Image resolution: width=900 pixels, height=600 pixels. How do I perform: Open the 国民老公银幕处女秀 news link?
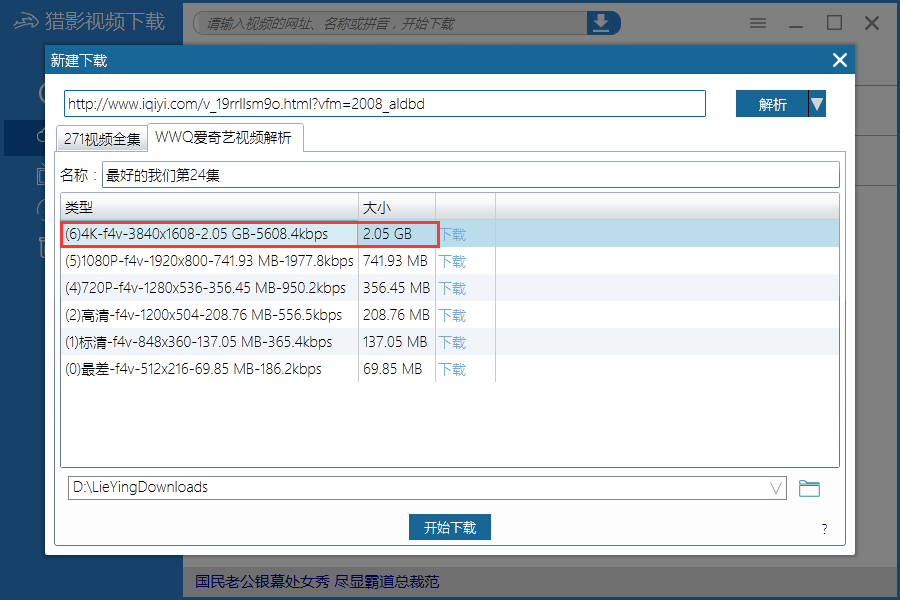(317, 582)
